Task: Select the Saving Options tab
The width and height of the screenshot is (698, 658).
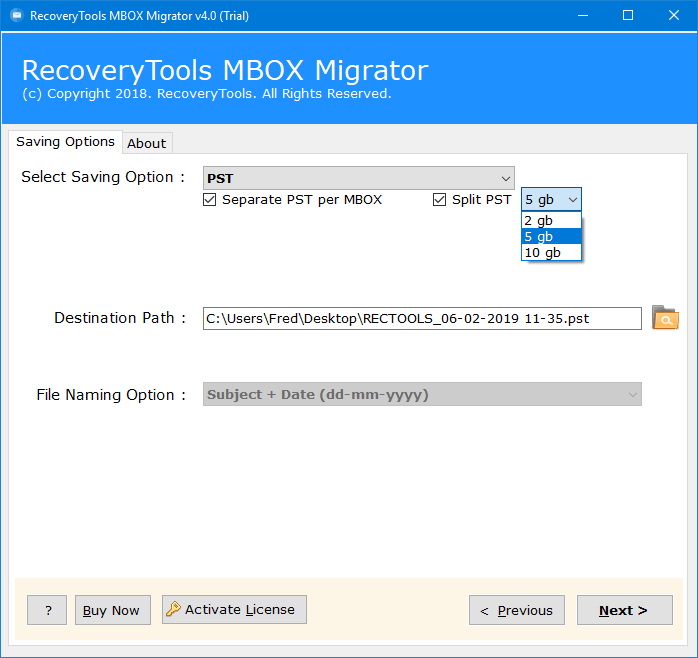Action: [65, 142]
